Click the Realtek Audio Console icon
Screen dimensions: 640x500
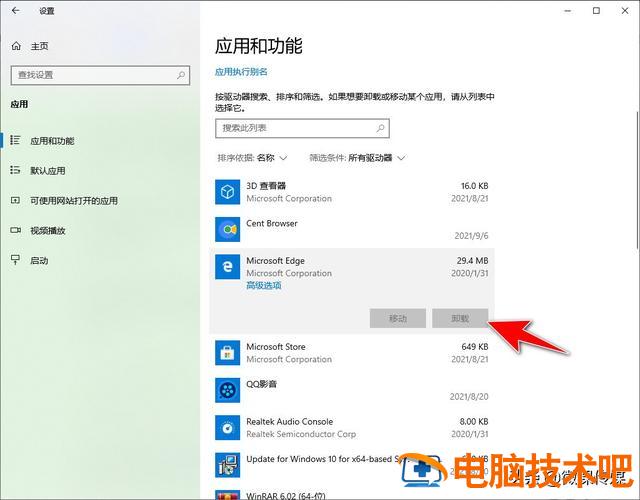click(x=227, y=427)
